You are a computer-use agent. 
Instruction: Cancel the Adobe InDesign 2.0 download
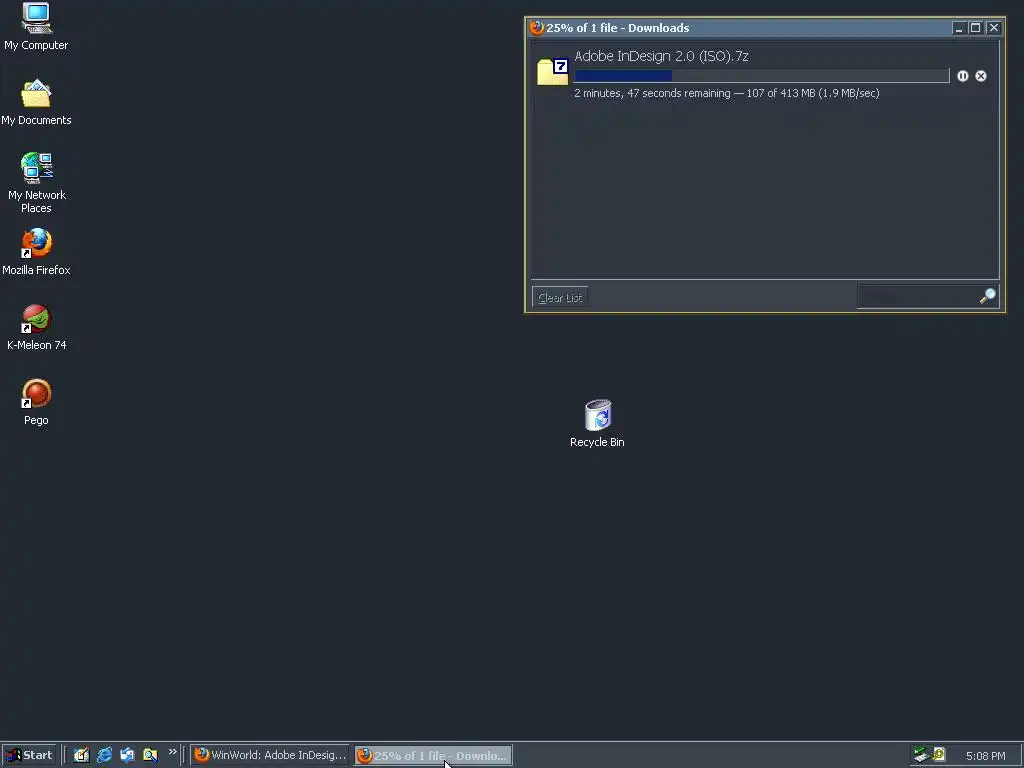tap(981, 76)
